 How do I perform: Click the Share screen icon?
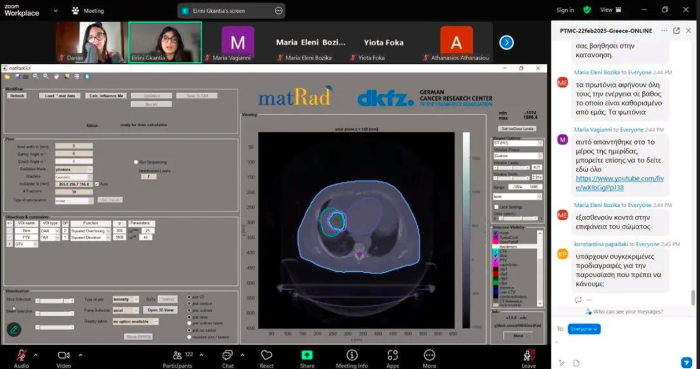click(307, 355)
